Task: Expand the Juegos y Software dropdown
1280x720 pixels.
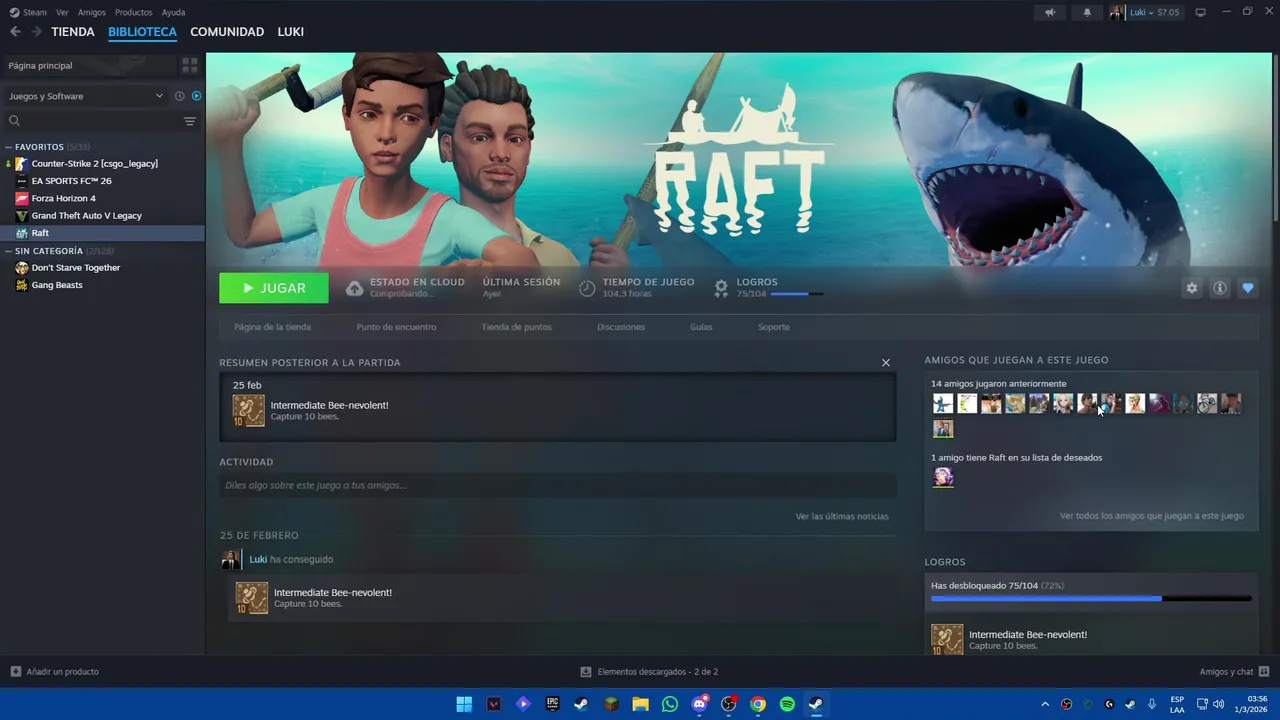Action: point(86,96)
